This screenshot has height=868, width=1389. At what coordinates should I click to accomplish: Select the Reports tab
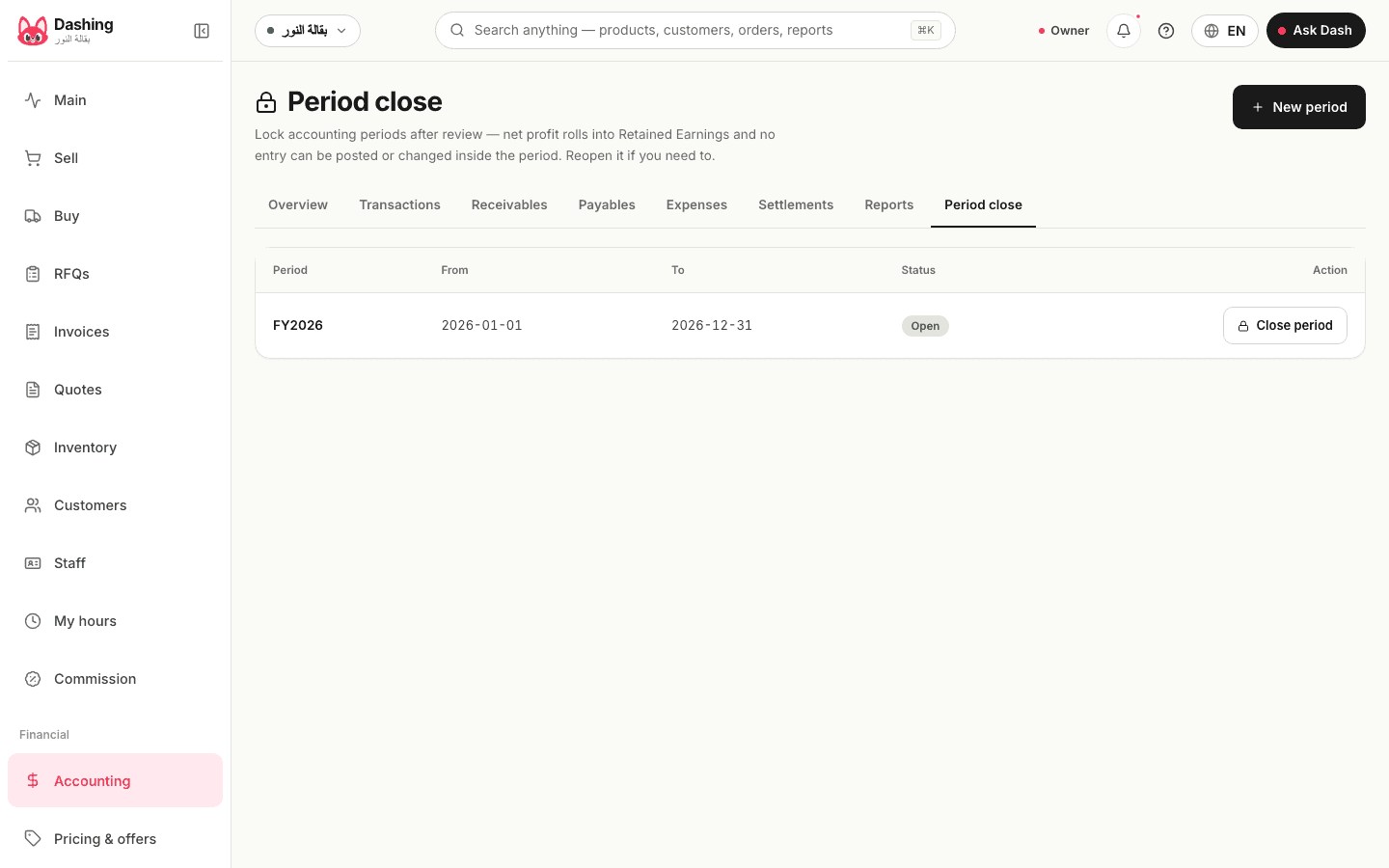889,204
